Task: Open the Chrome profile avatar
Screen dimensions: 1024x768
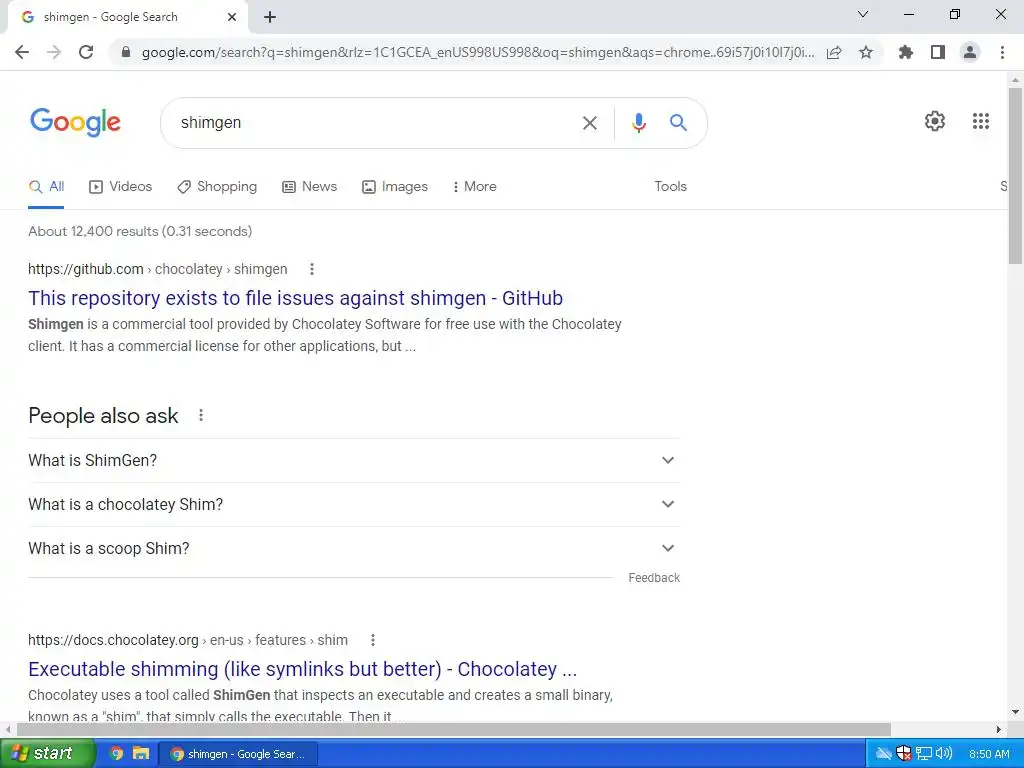Action: 970,52
